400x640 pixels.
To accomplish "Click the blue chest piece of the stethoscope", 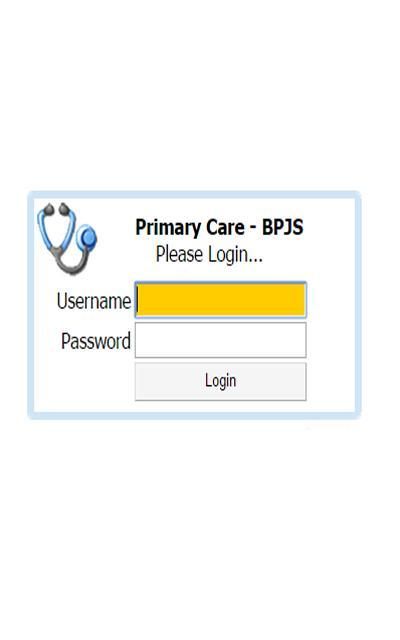I will (87, 237).
